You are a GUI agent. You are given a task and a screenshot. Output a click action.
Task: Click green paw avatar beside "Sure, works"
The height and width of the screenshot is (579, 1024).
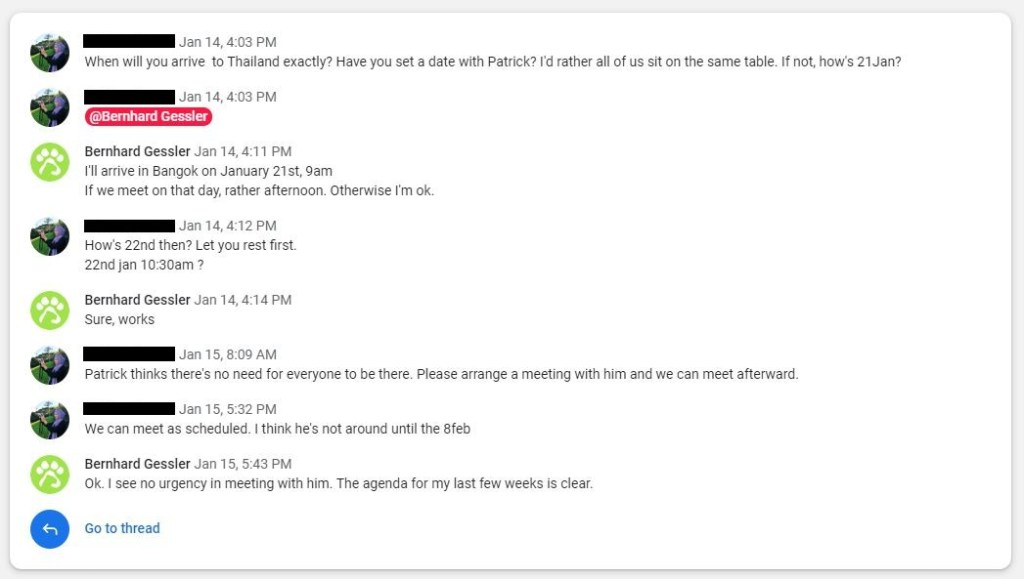coord(50,310)
